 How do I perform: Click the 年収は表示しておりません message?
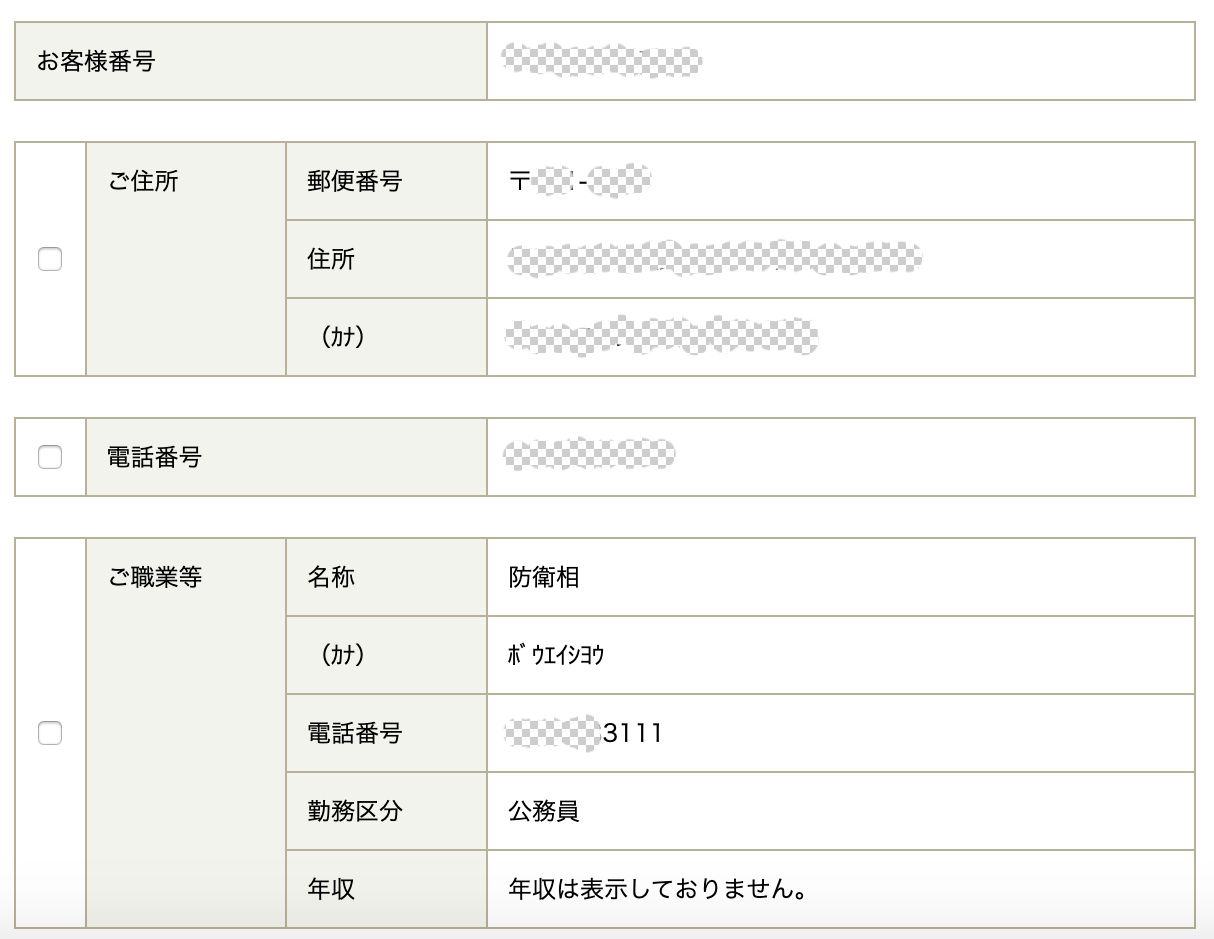click(658, 889)
